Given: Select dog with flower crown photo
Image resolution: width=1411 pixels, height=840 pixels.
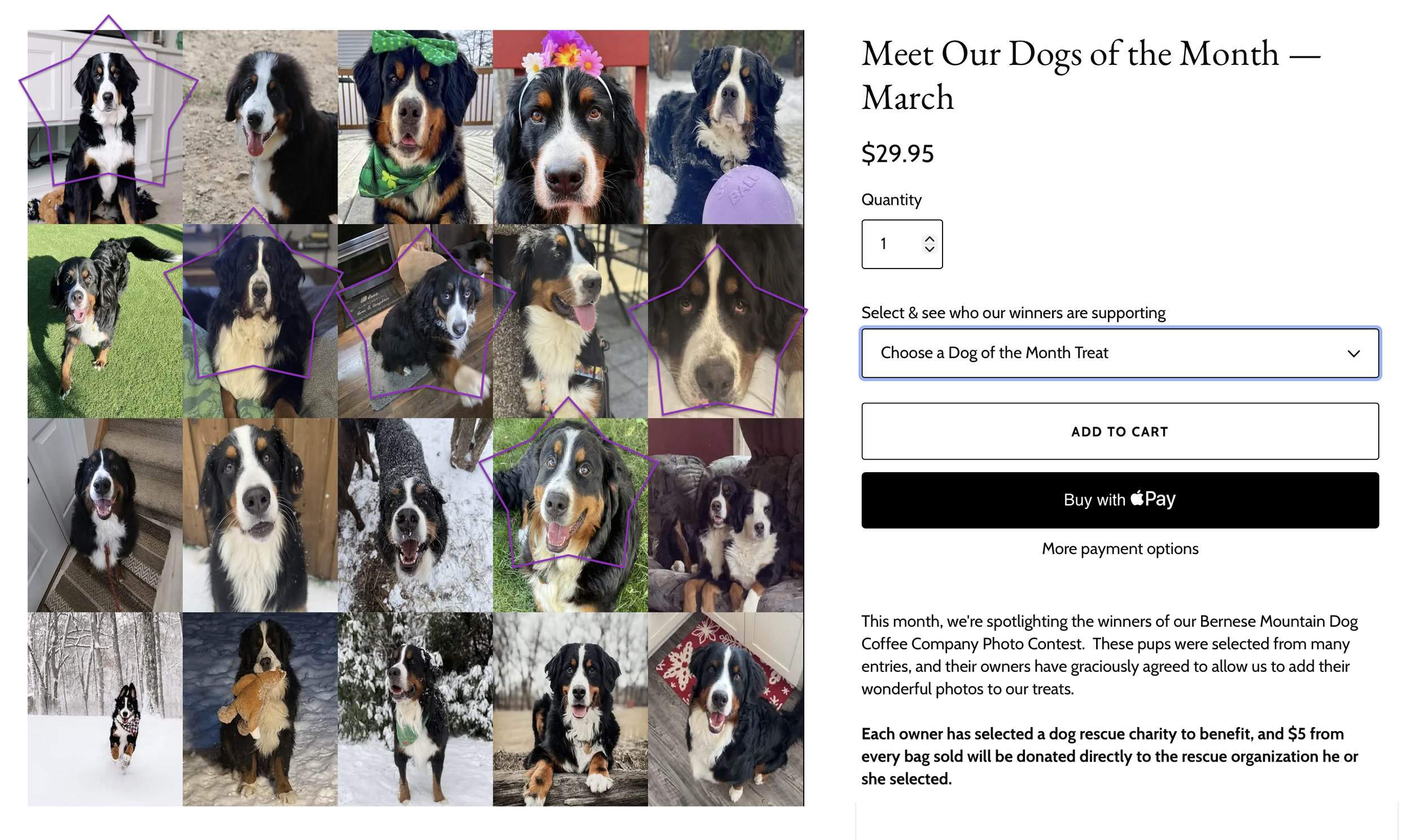Looking at the screenshot, I should [x=570, y=127].
